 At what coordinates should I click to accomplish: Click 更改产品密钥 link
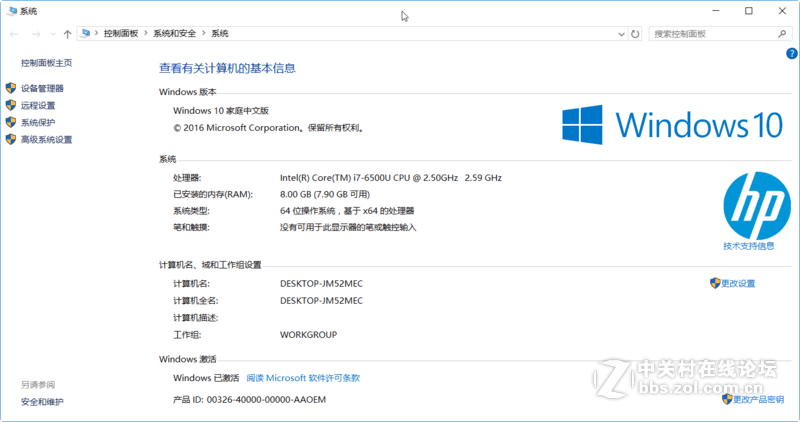(x=759, y=400)
